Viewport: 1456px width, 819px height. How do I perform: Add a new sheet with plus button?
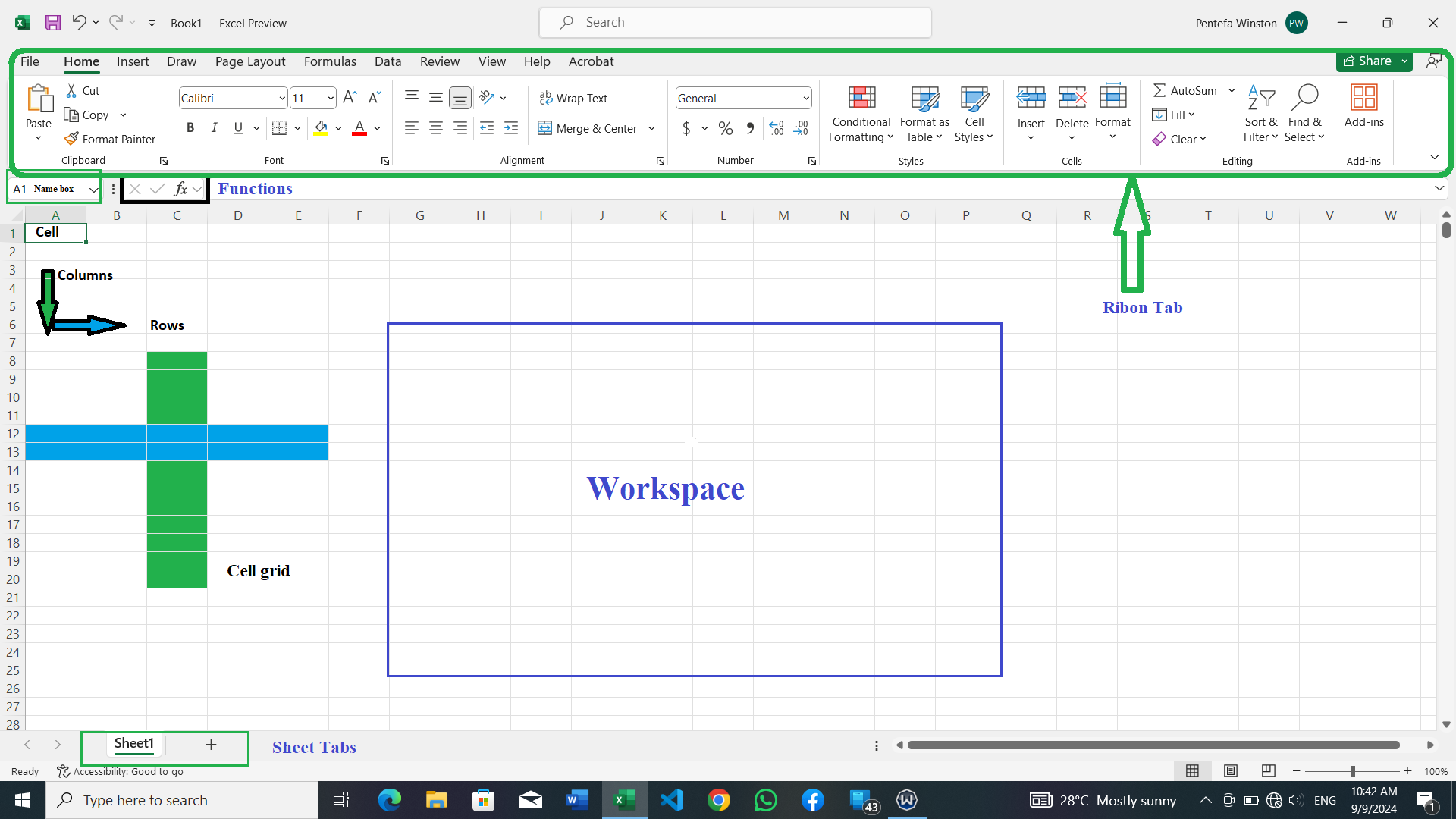[211, 745]
